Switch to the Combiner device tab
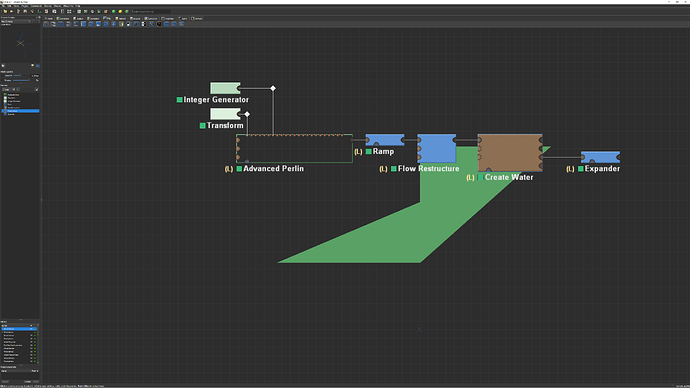690x388 pixels. pos(93,18)
